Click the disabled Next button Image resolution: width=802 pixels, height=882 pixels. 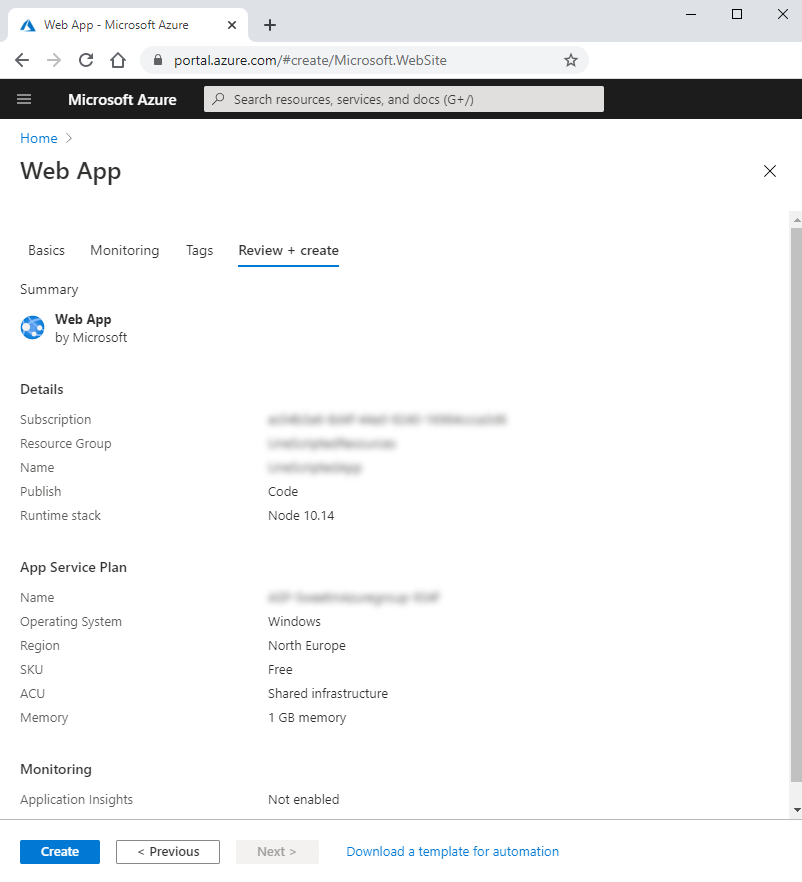tap(277, 852)
